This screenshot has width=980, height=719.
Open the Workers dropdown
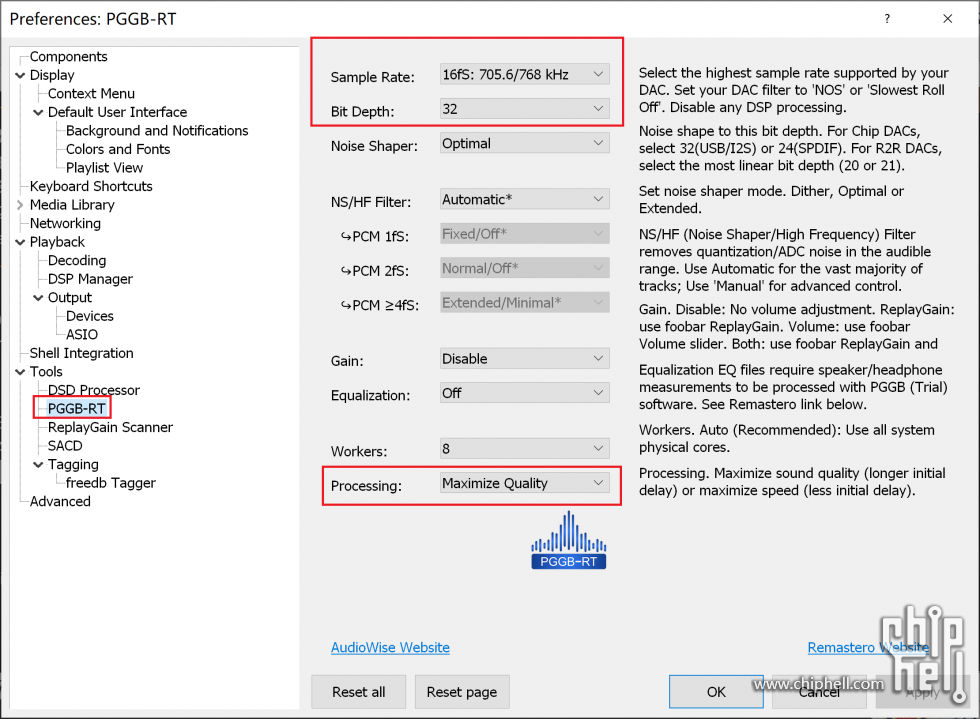pos(524,449)
